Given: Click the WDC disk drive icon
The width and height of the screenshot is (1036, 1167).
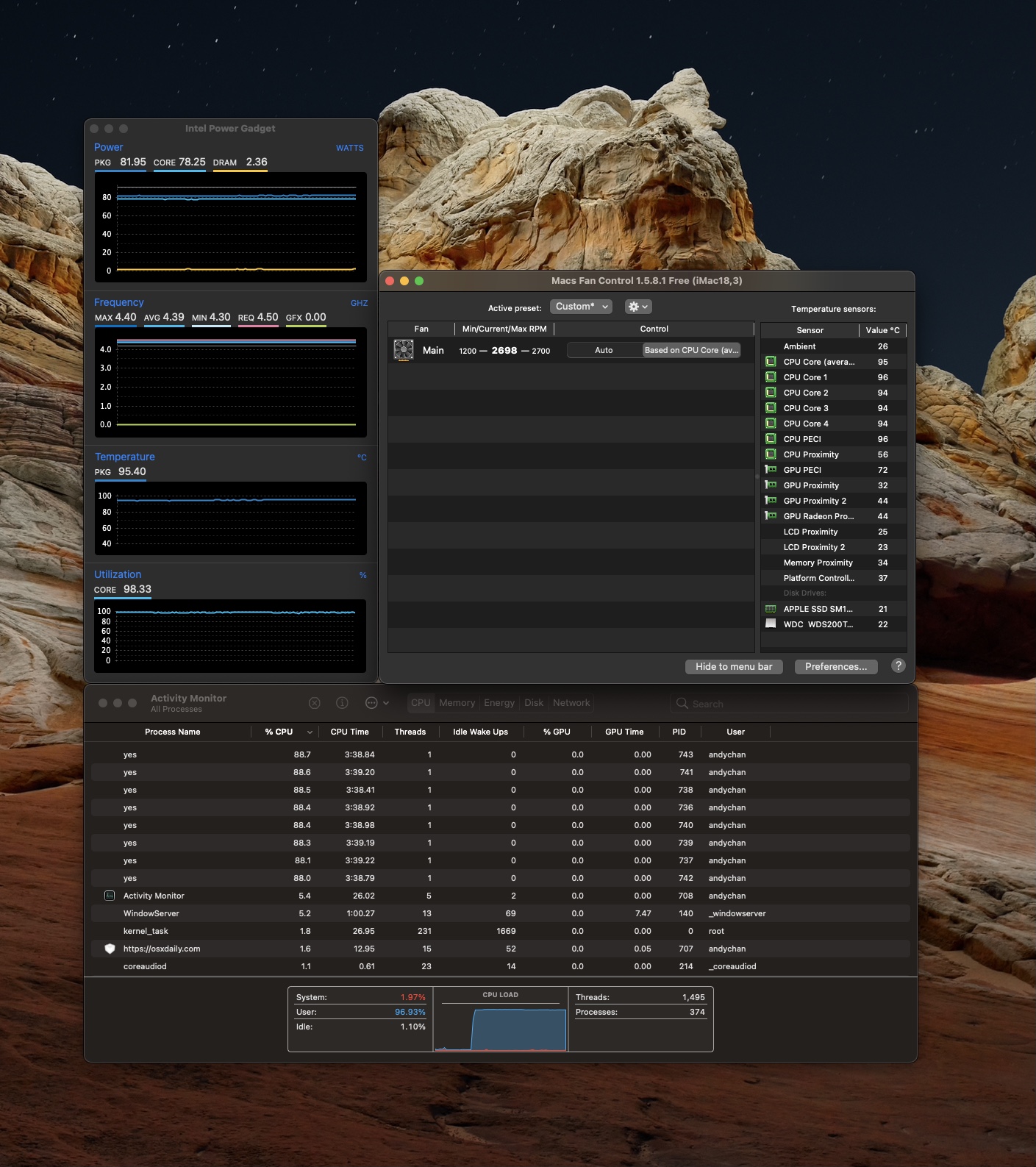Looking at the screenshot, I should click(x=771, y=624).
